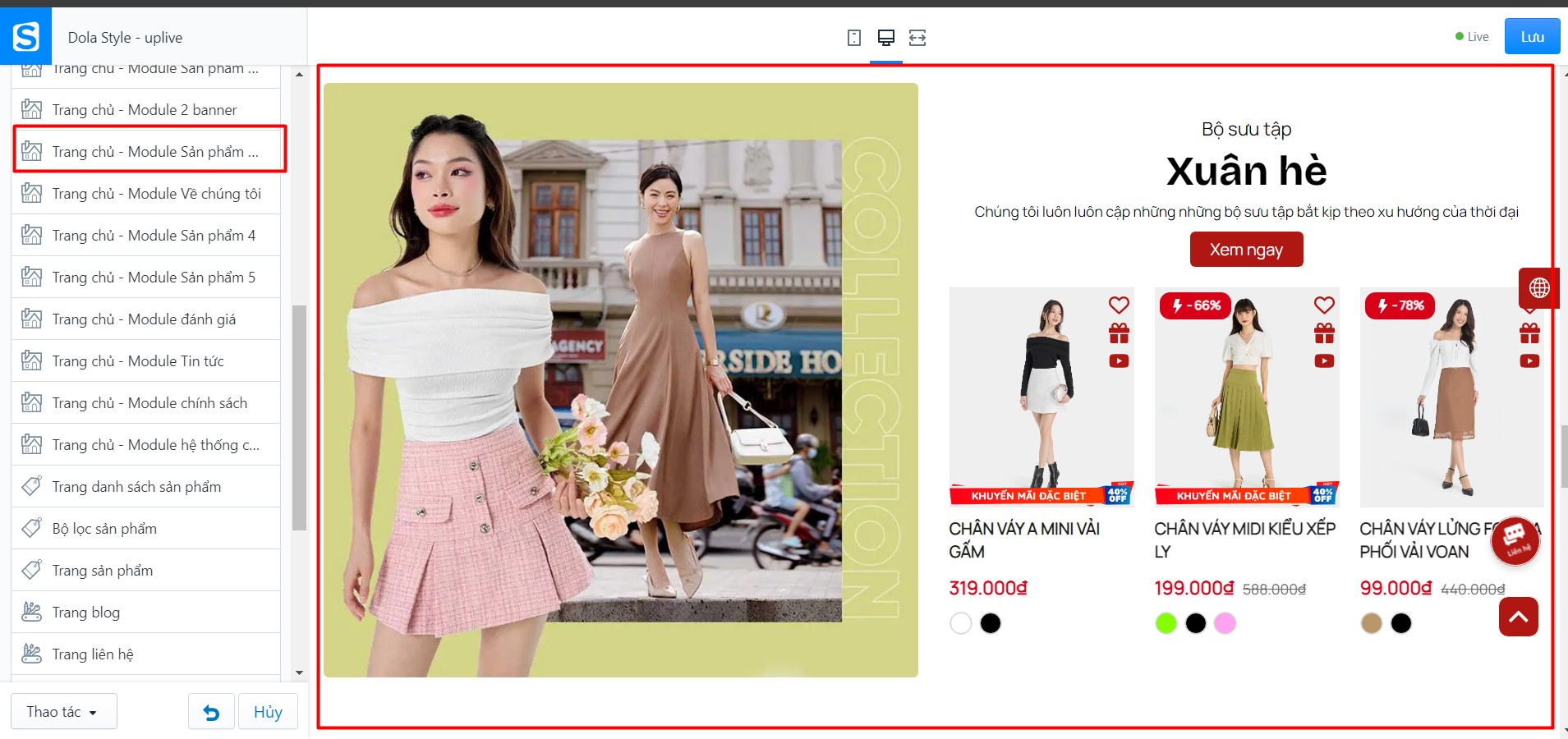The image size is (1568, 739).
Task: Click the 319.000₫ price
Action: pos(988,588)
